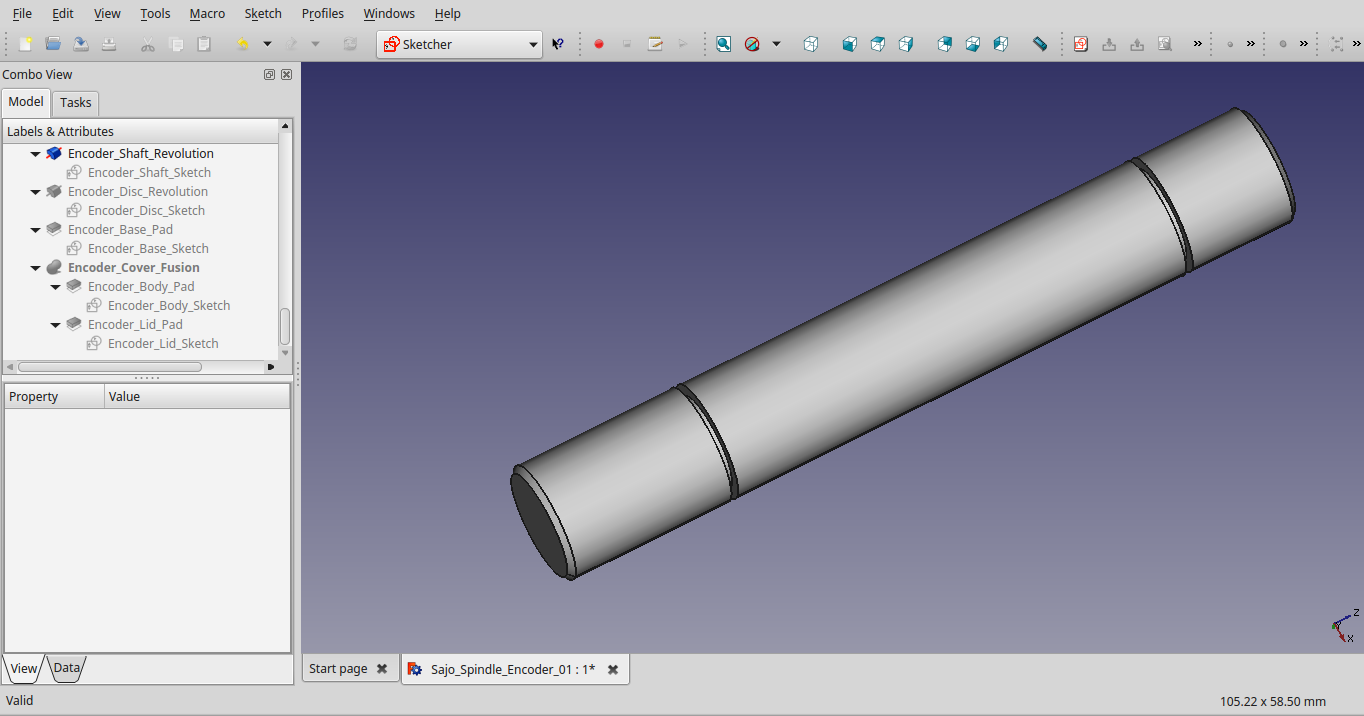Screen dimensions: 1364x716
Task: Click the stop macro recording square icon
Action: (x=627, y=44)
